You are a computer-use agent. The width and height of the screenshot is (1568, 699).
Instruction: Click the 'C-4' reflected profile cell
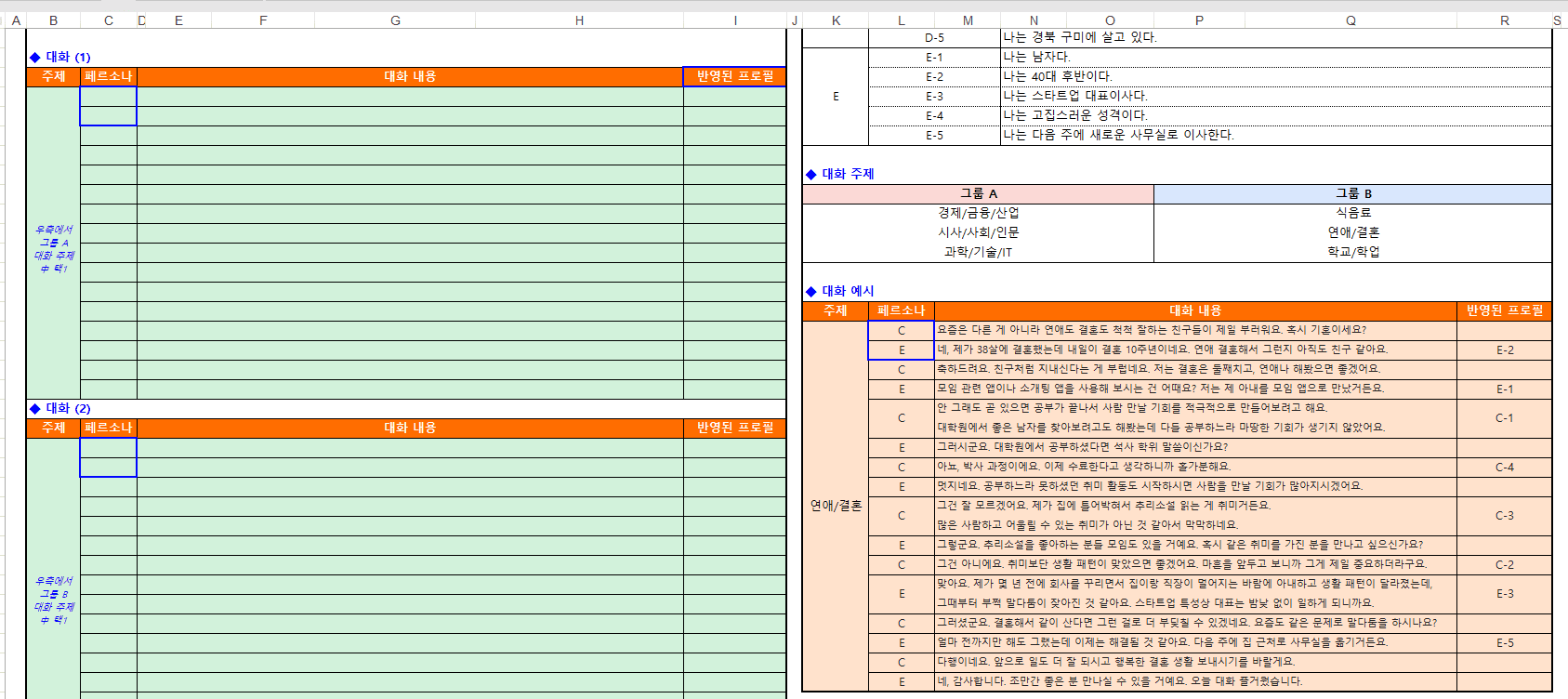[1505, 467]
